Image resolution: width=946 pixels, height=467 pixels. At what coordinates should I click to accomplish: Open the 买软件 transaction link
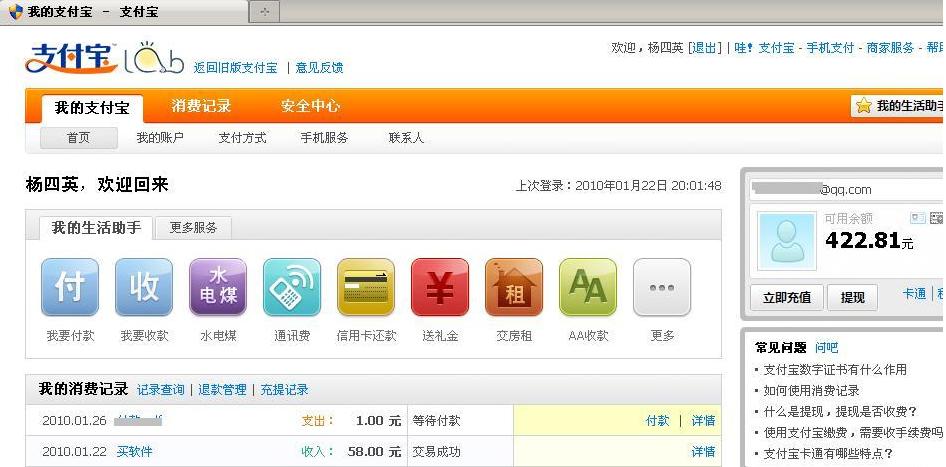pyautogui.click(x=135, y=451)
